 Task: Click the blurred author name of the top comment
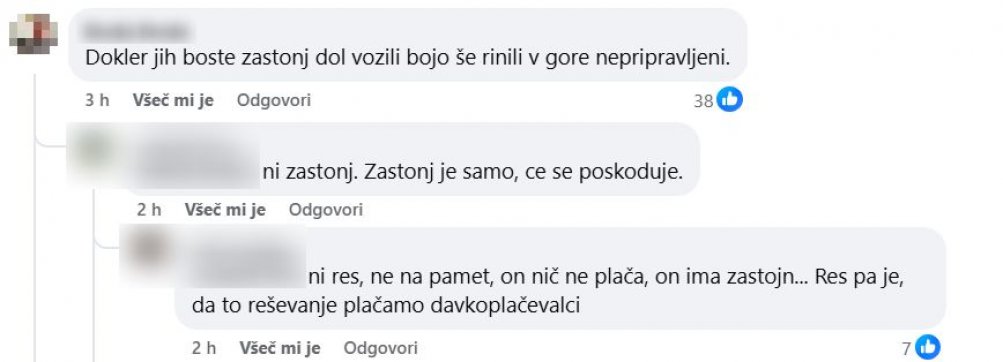pos(138,30)
